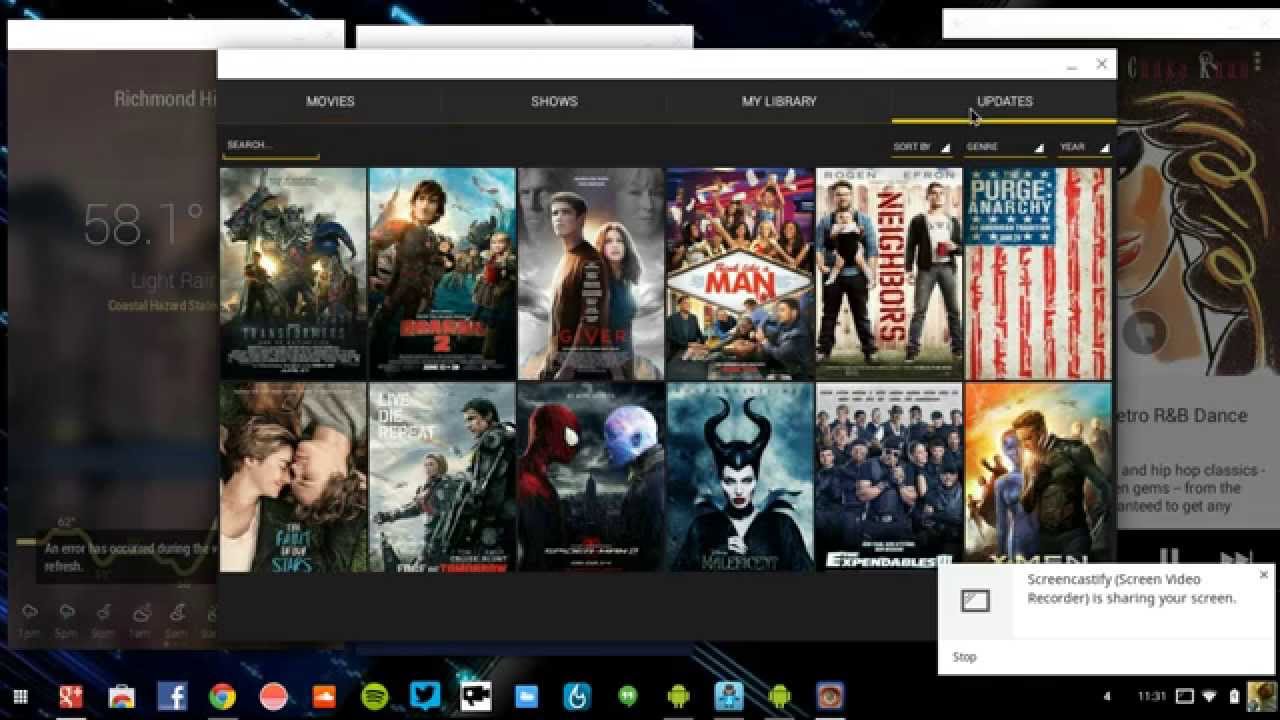
Task: Launch the Chrome Web Store shelf icon
Action: 121,696
